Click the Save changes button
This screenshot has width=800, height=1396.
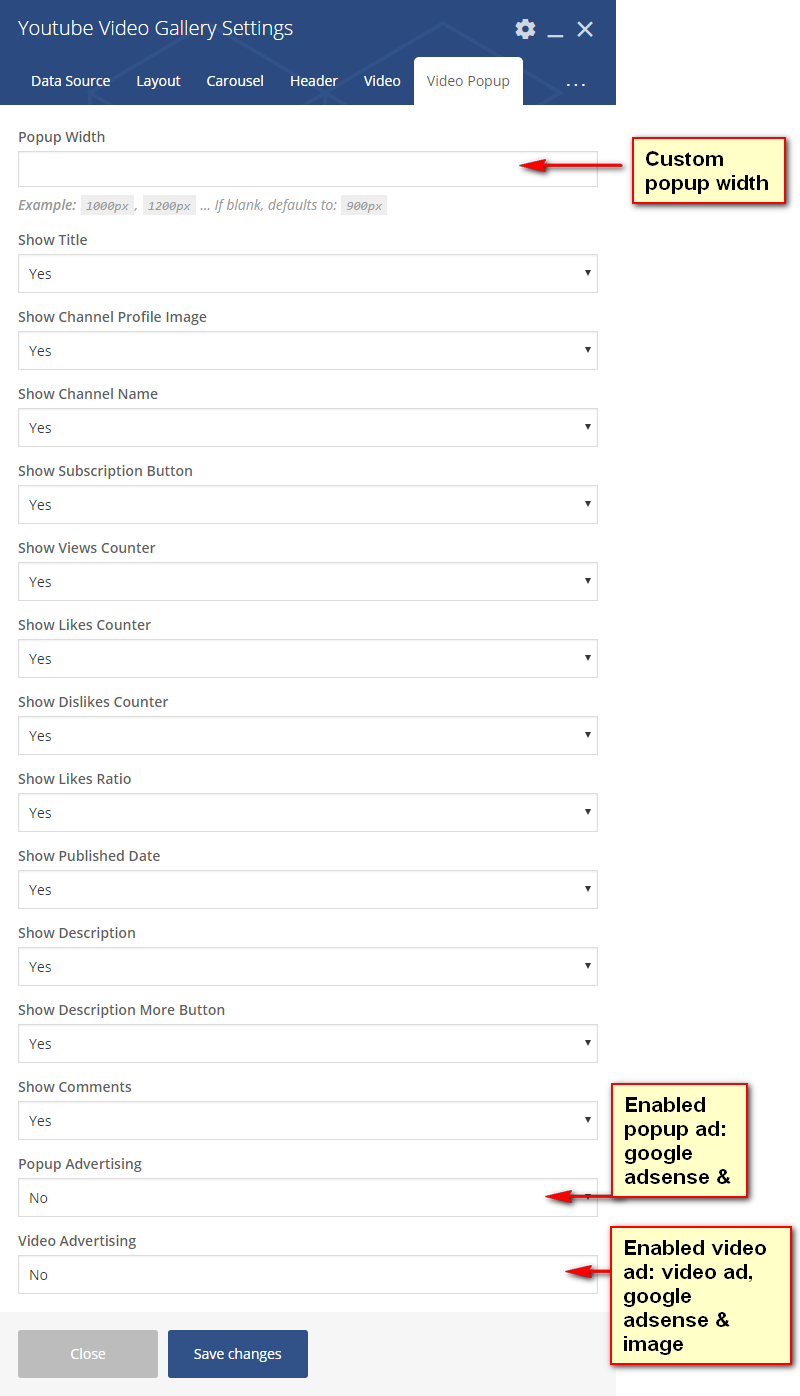(x=238, y=1354)
